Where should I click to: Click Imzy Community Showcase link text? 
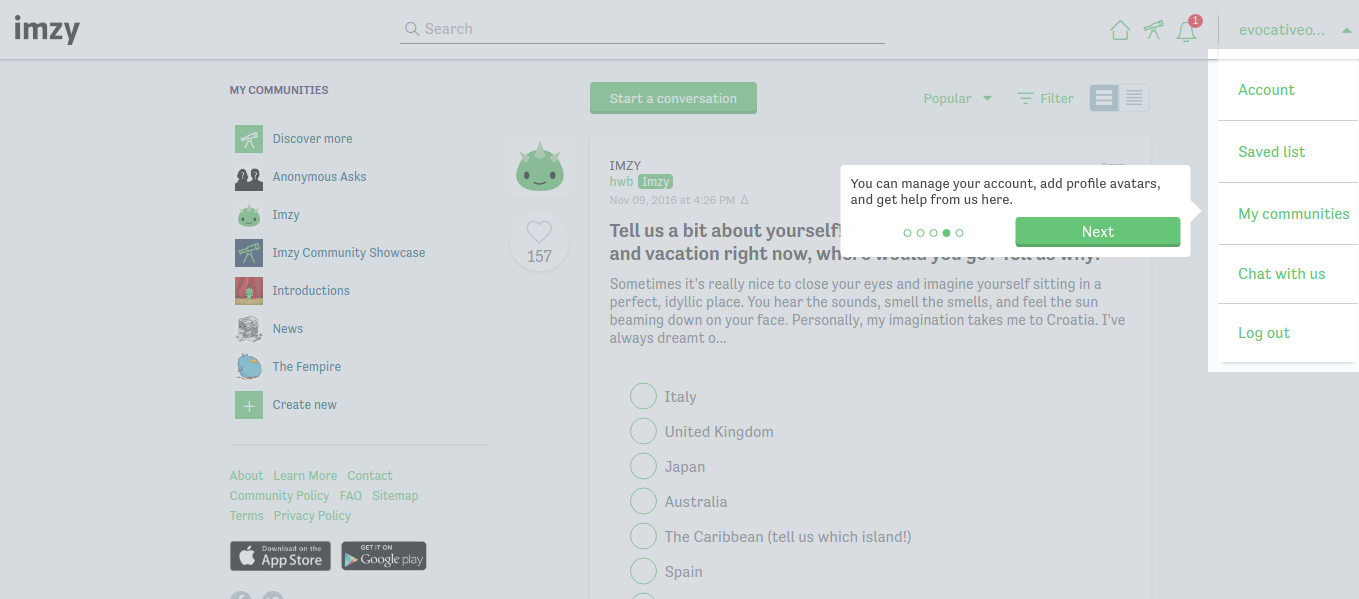349,253
